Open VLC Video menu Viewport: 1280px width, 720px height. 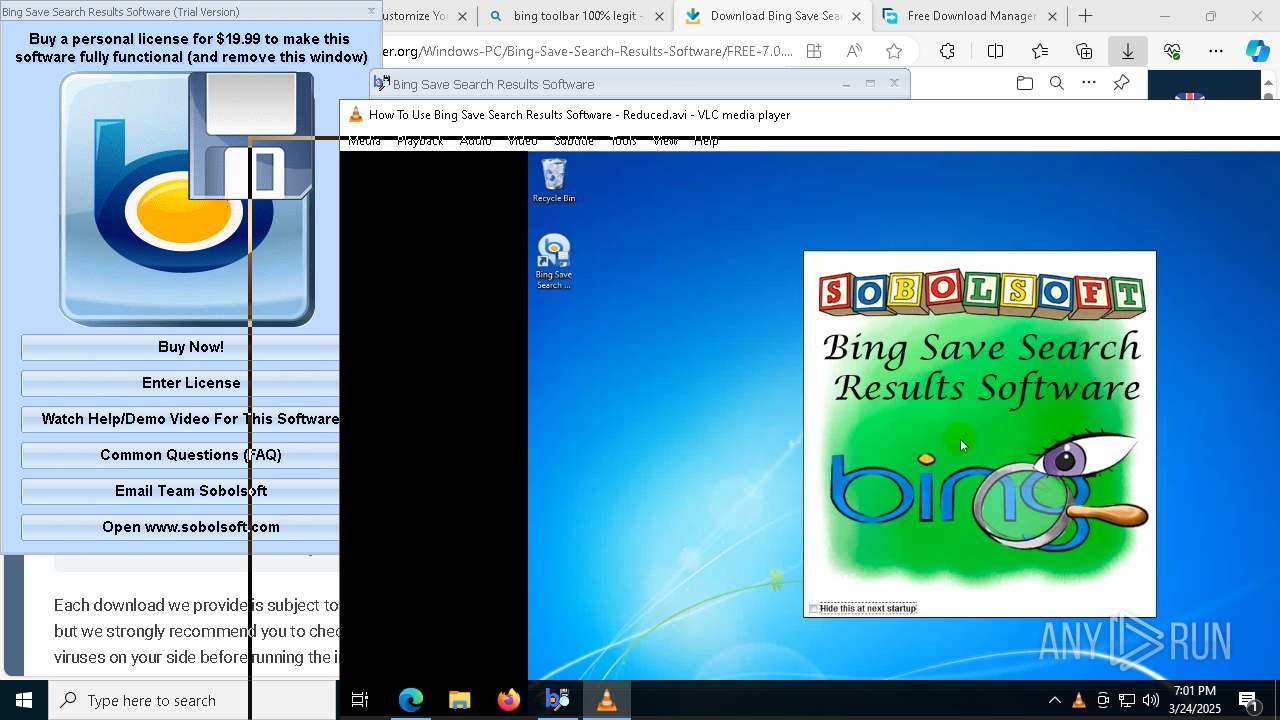(522, 141)
